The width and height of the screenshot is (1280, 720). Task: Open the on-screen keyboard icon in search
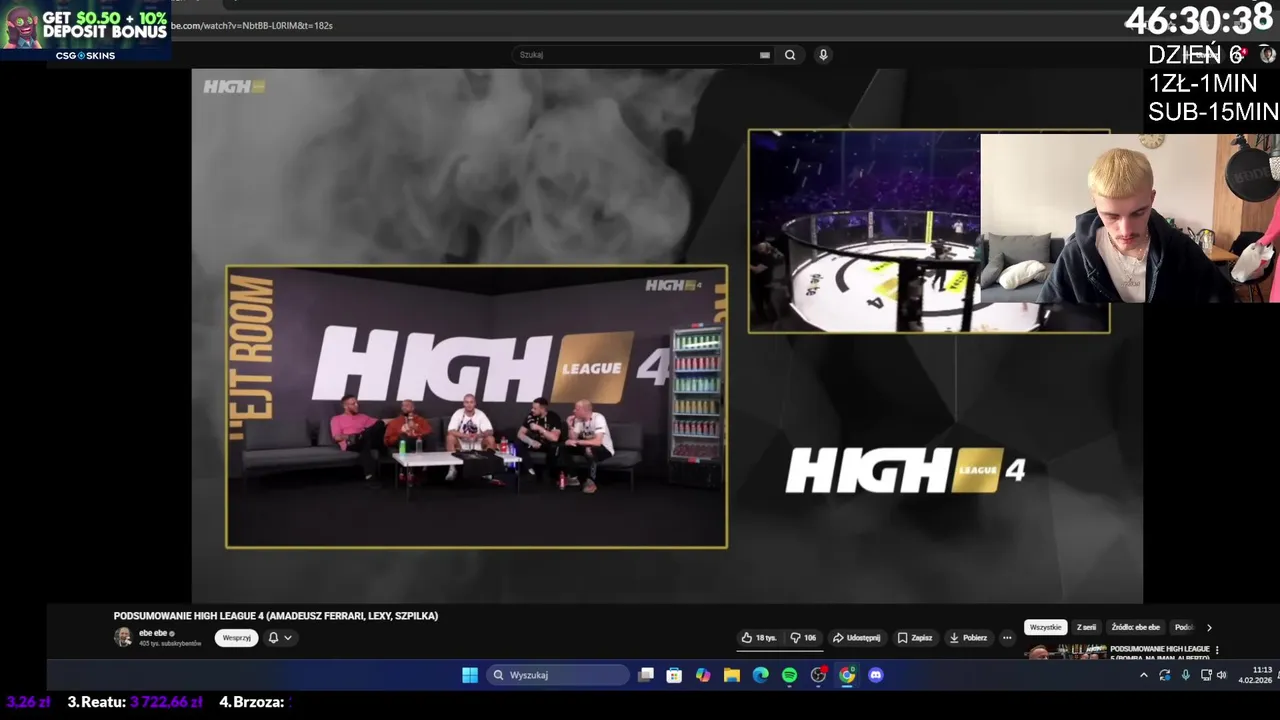click(x=765, y=55)
